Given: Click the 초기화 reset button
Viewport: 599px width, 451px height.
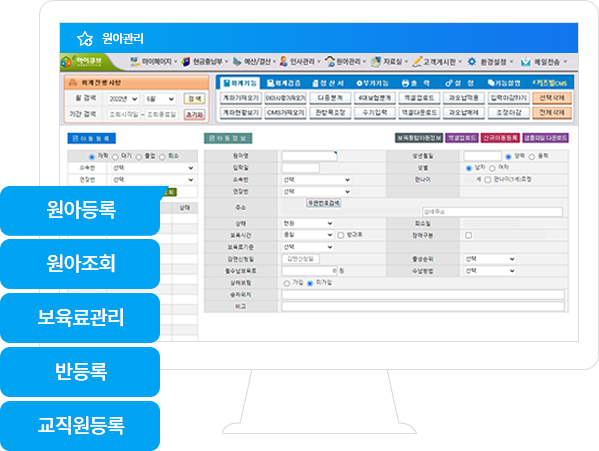Looking at the screenshot, I should [194, 115].
